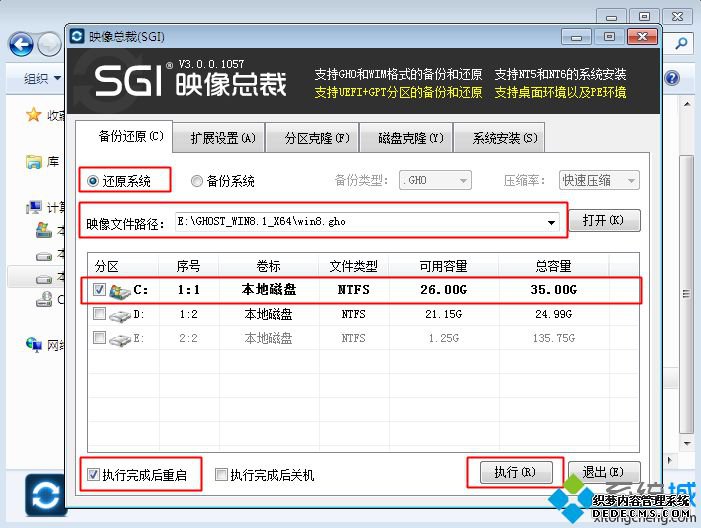Viewport: 701px width, 528px height.
Task: Sort by the 序号 column header
Action: (188, 266)
